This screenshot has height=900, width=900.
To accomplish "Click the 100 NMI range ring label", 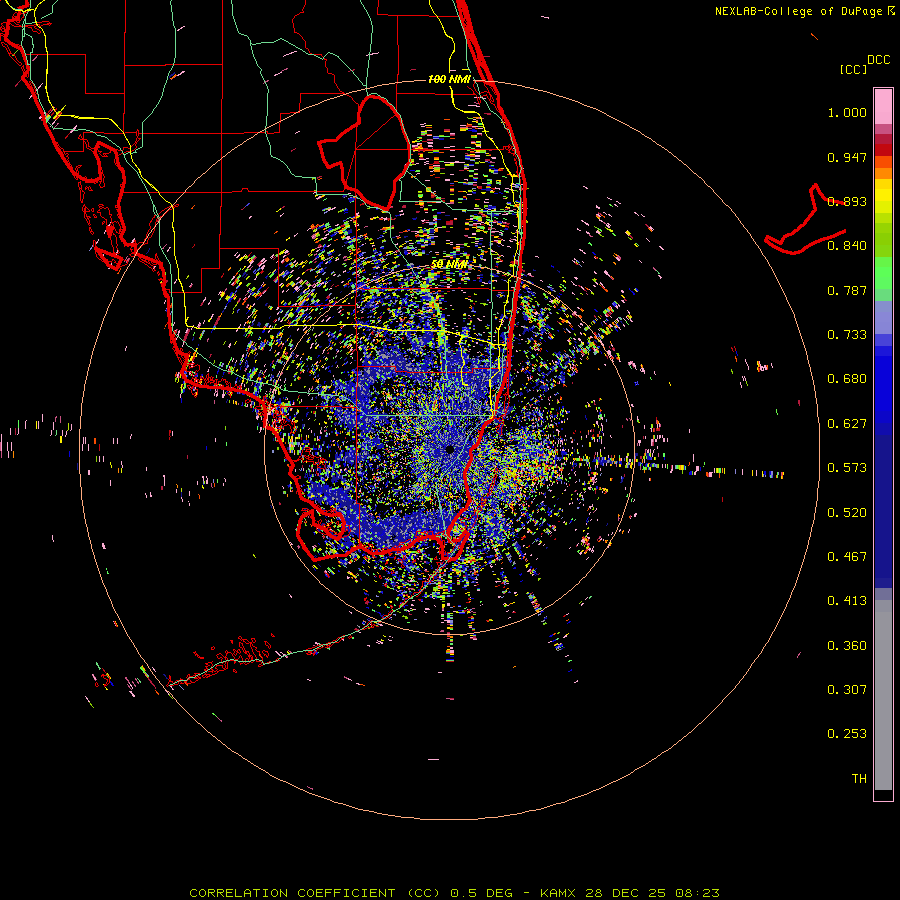I will click(x=449, y=79).
